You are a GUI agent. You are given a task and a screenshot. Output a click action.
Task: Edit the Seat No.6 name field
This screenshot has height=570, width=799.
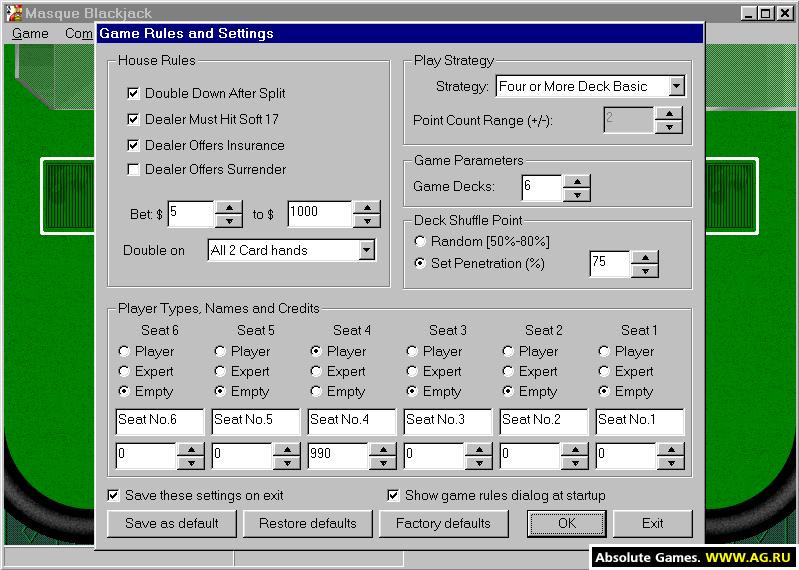[159, 421]
